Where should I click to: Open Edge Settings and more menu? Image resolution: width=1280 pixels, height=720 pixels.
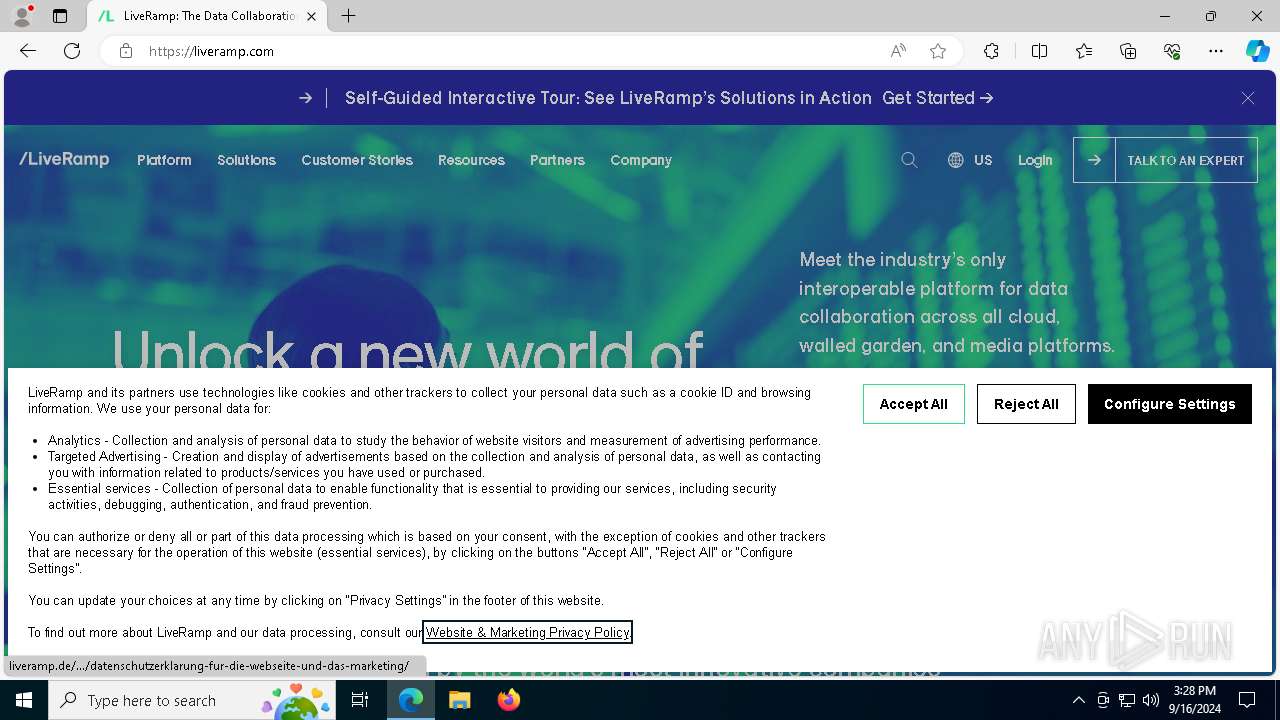tap(1216, 51)
